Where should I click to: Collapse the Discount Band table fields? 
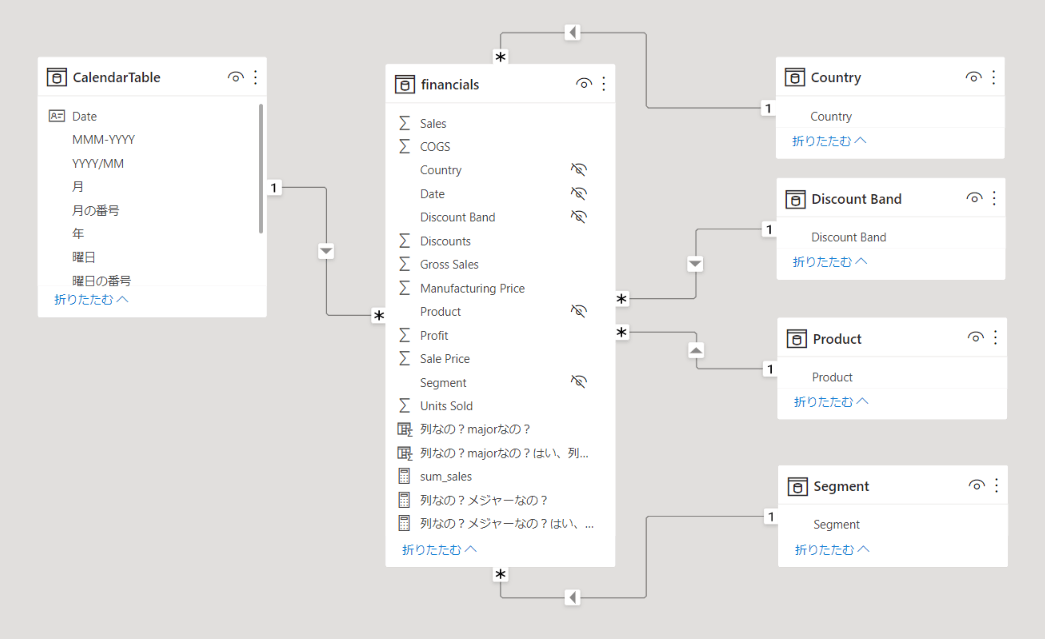[x=830, y=262]
